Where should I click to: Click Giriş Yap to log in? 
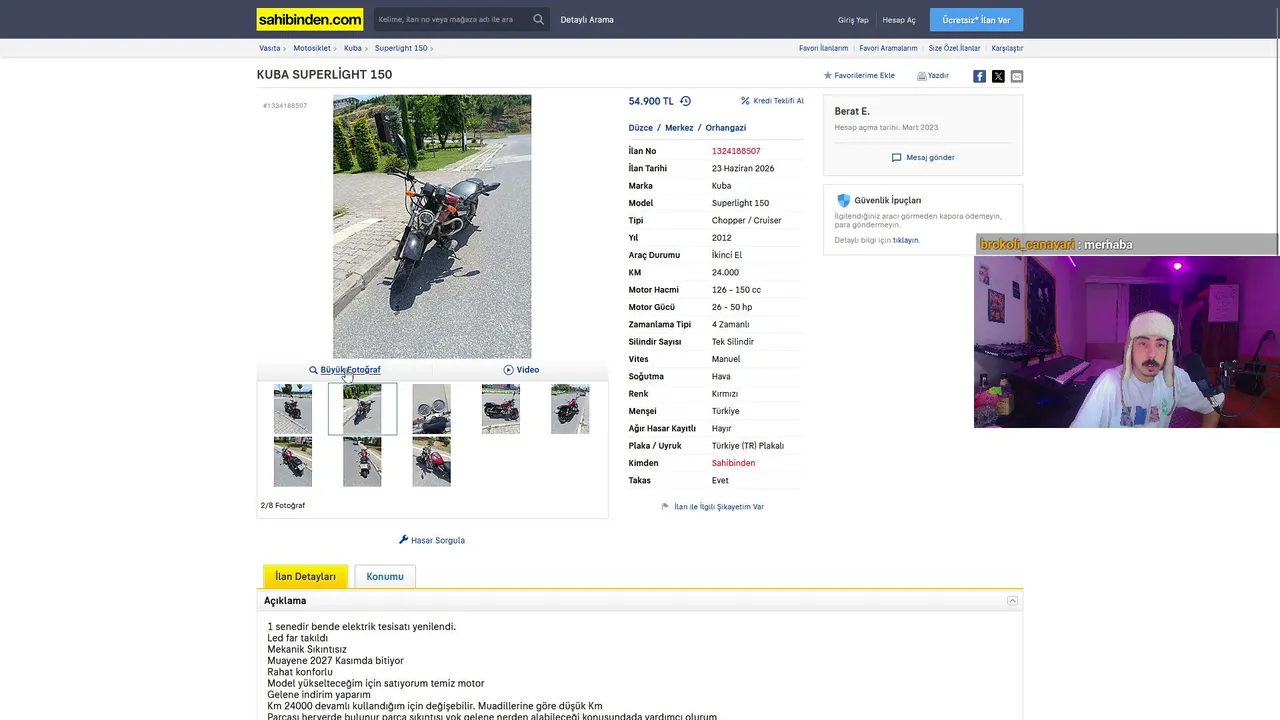pos(853,20)
